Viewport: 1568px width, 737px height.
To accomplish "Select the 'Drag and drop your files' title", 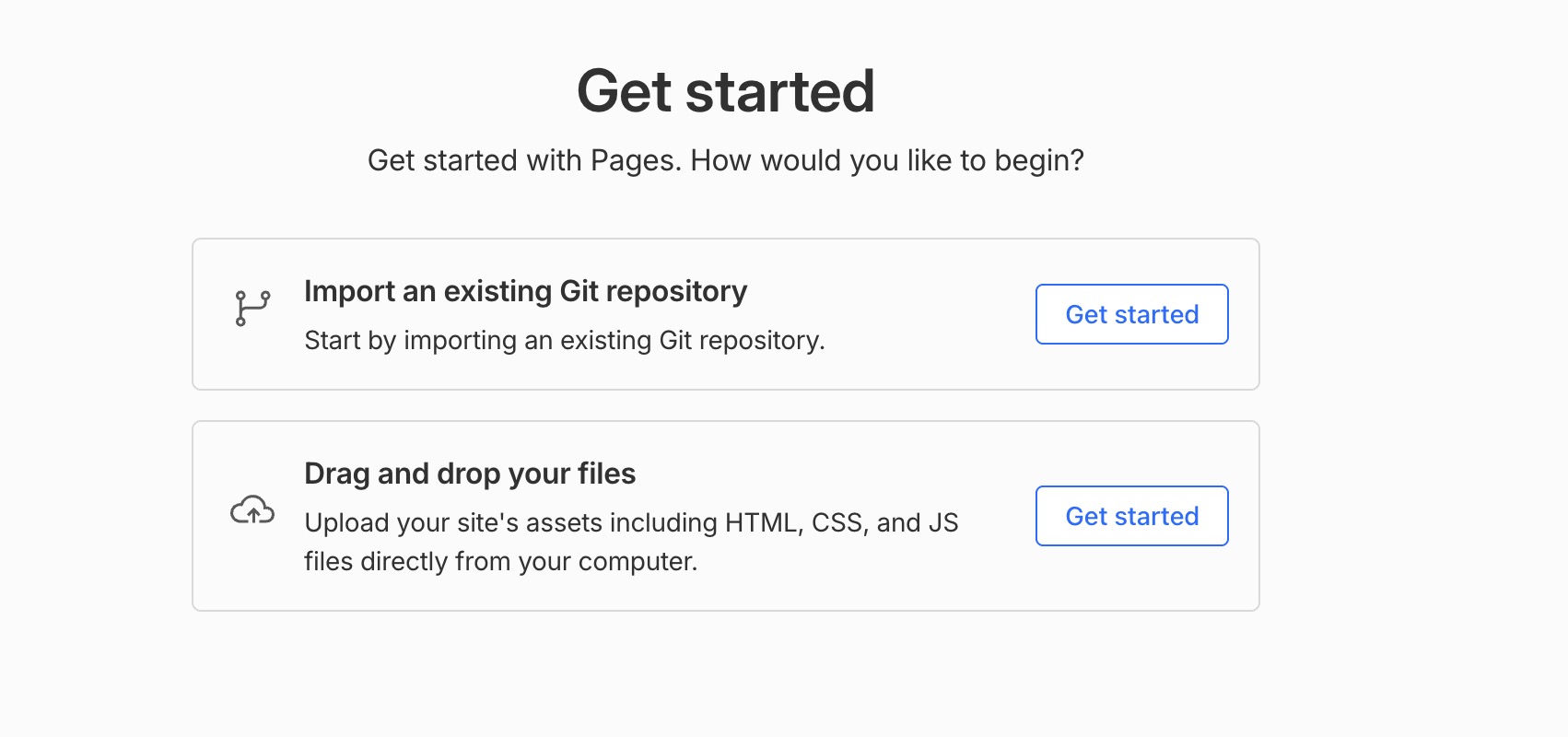I will [x=470, y=474].
